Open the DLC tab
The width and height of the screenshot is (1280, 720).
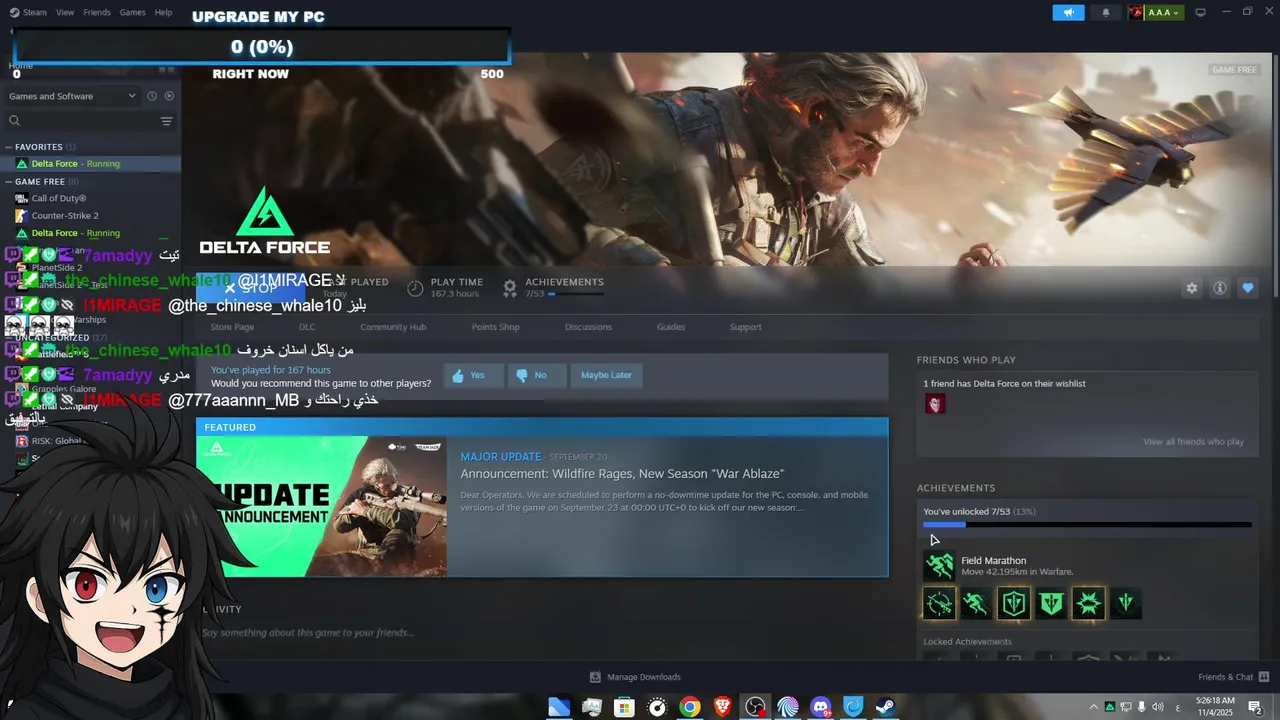coord(307,327)
